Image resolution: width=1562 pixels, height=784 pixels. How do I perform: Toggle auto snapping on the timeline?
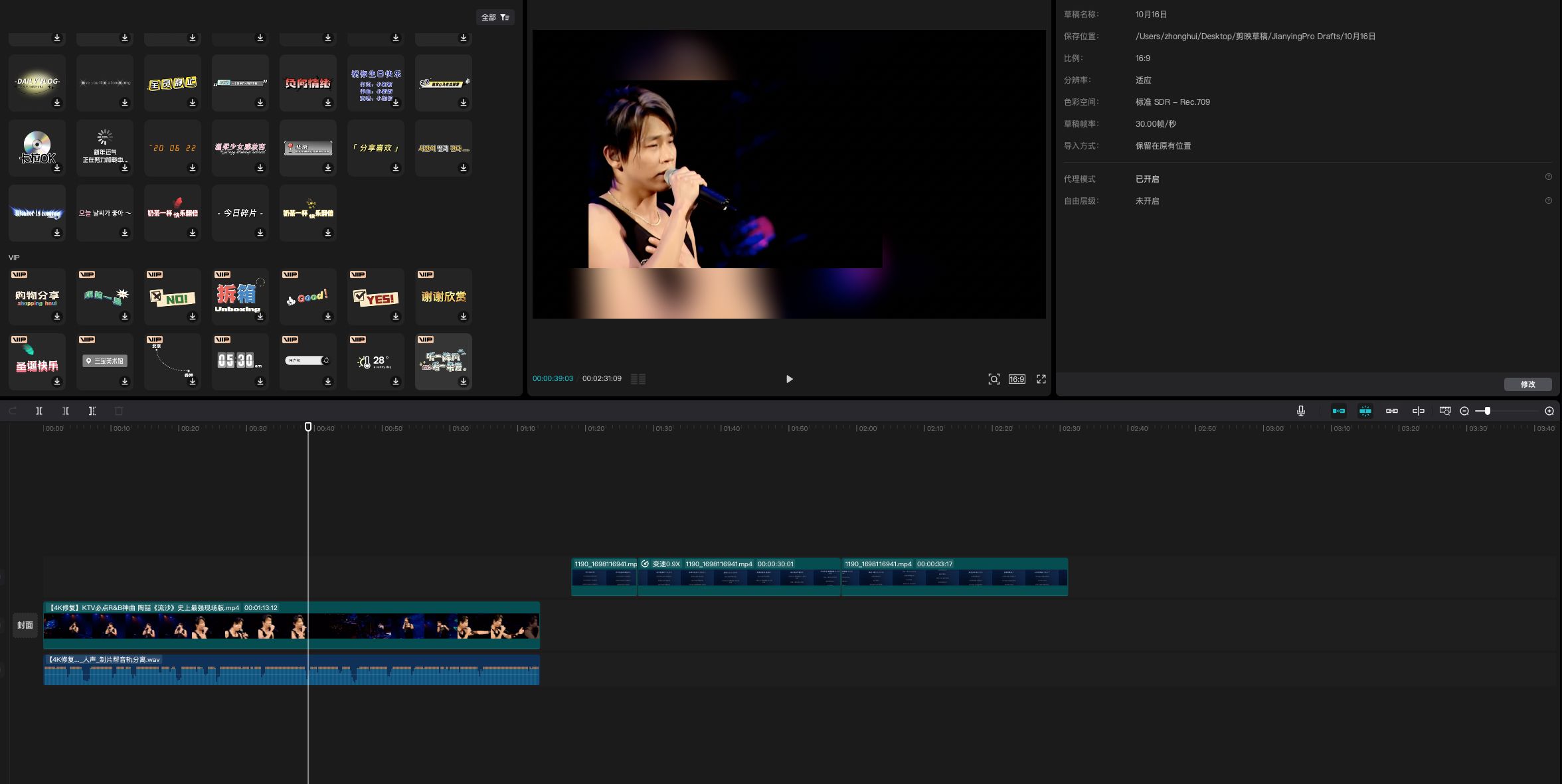1365,411
